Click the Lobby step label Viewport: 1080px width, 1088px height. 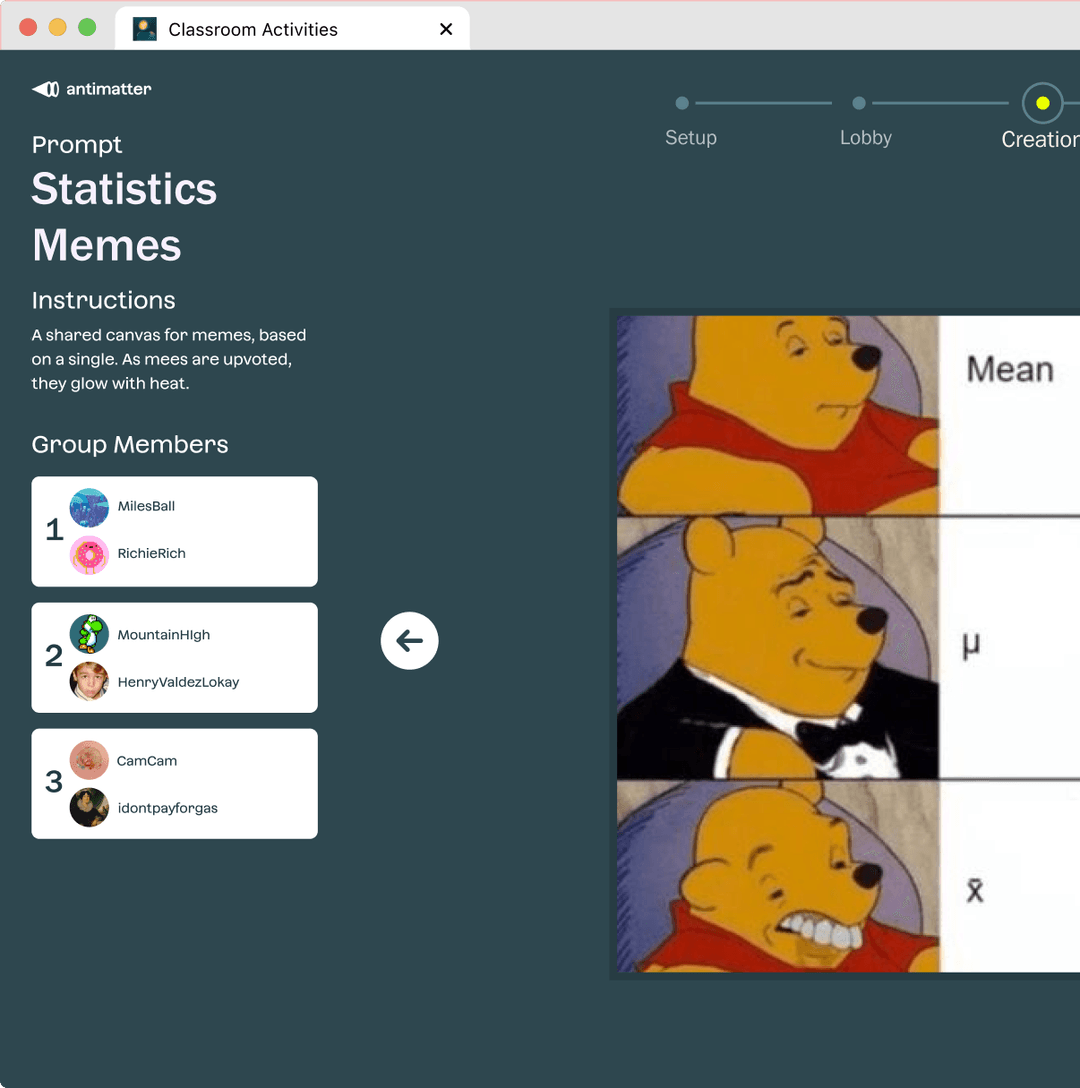(x=866, y=137)
